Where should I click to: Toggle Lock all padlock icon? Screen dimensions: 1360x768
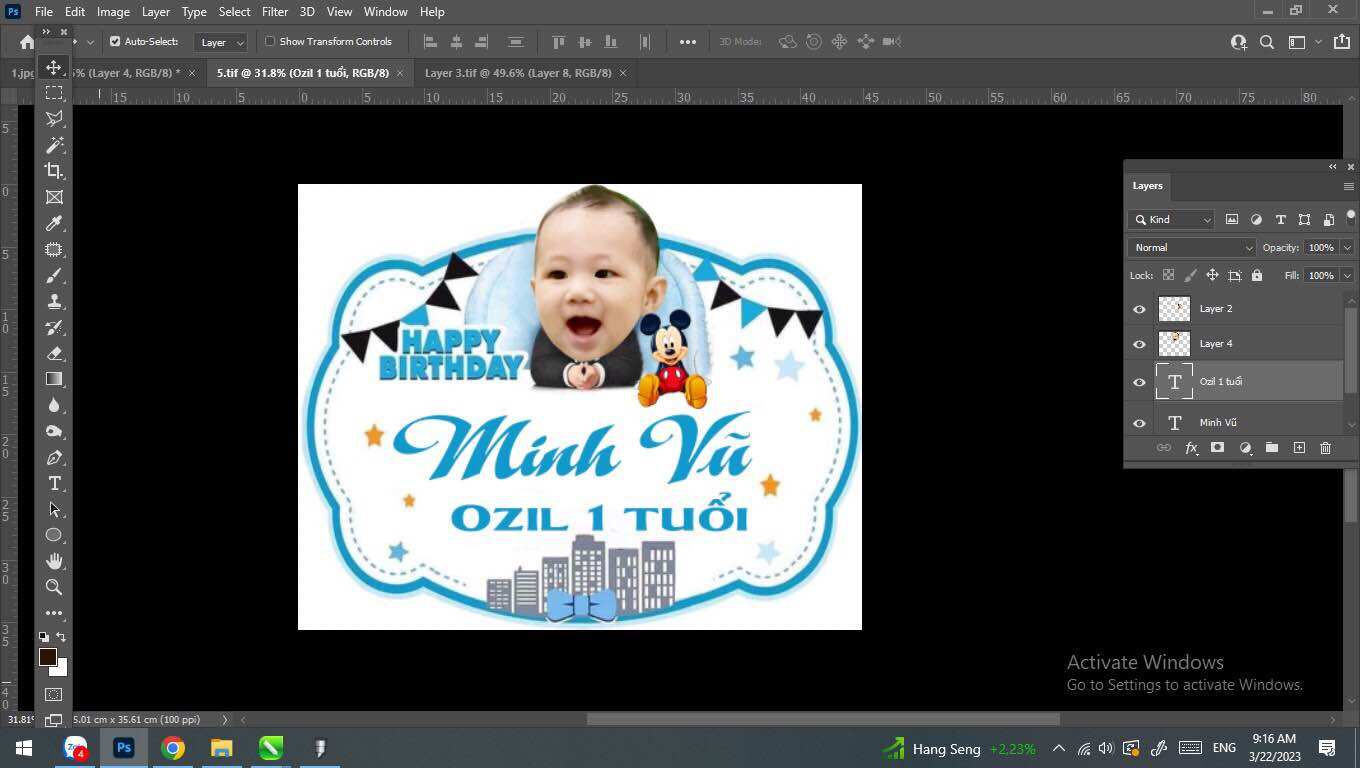click(1257, 275)
